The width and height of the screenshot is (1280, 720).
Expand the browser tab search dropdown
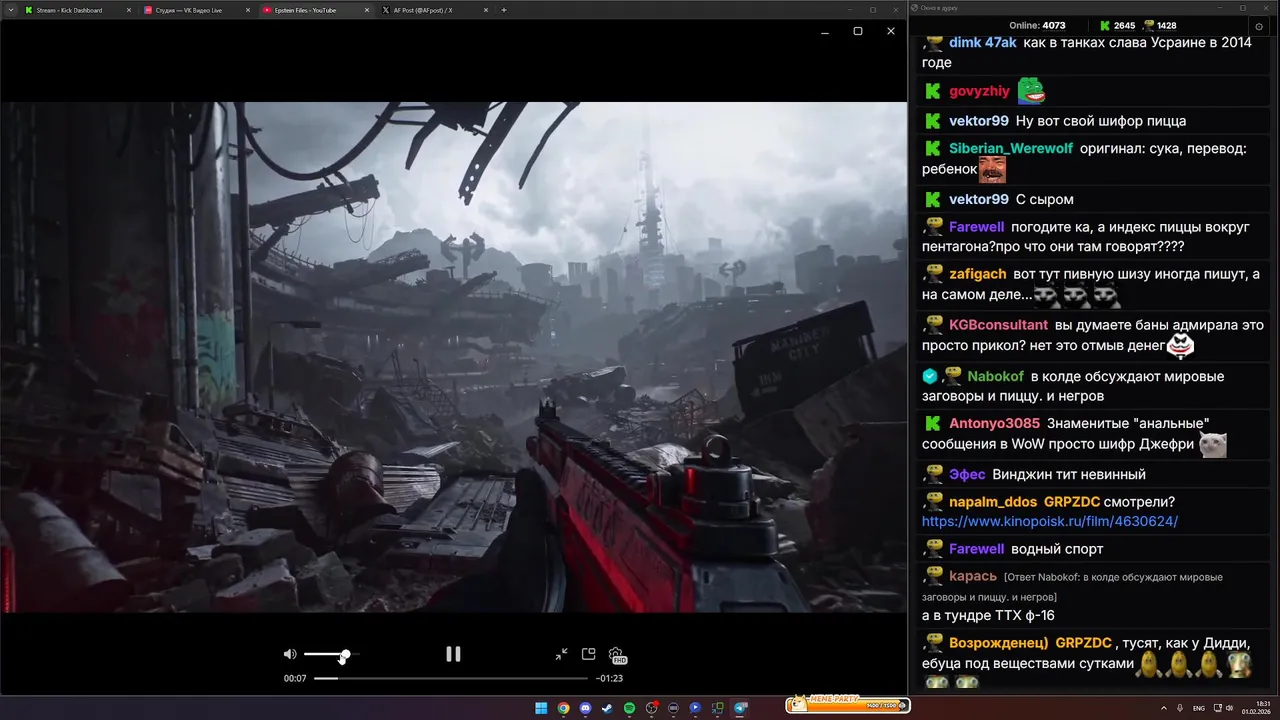point(9,10)
